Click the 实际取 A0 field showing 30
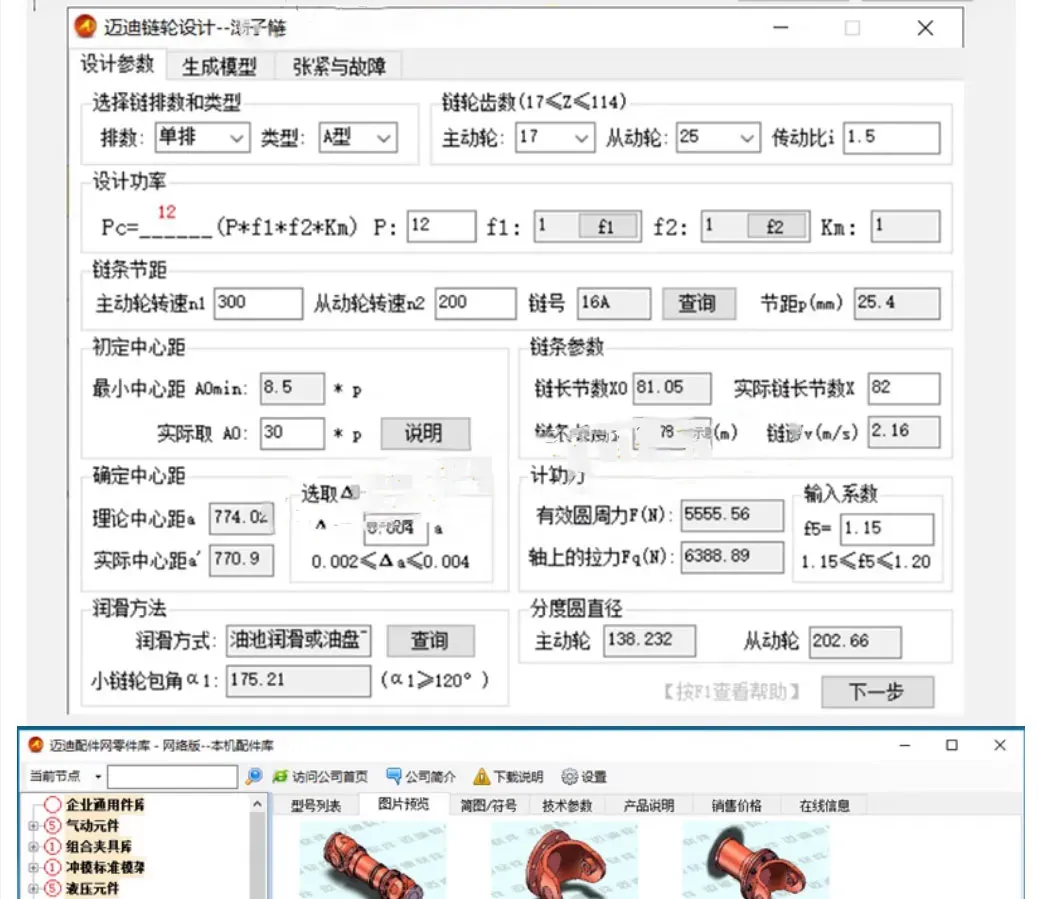The image size is (1038, 899). [292, 434]
